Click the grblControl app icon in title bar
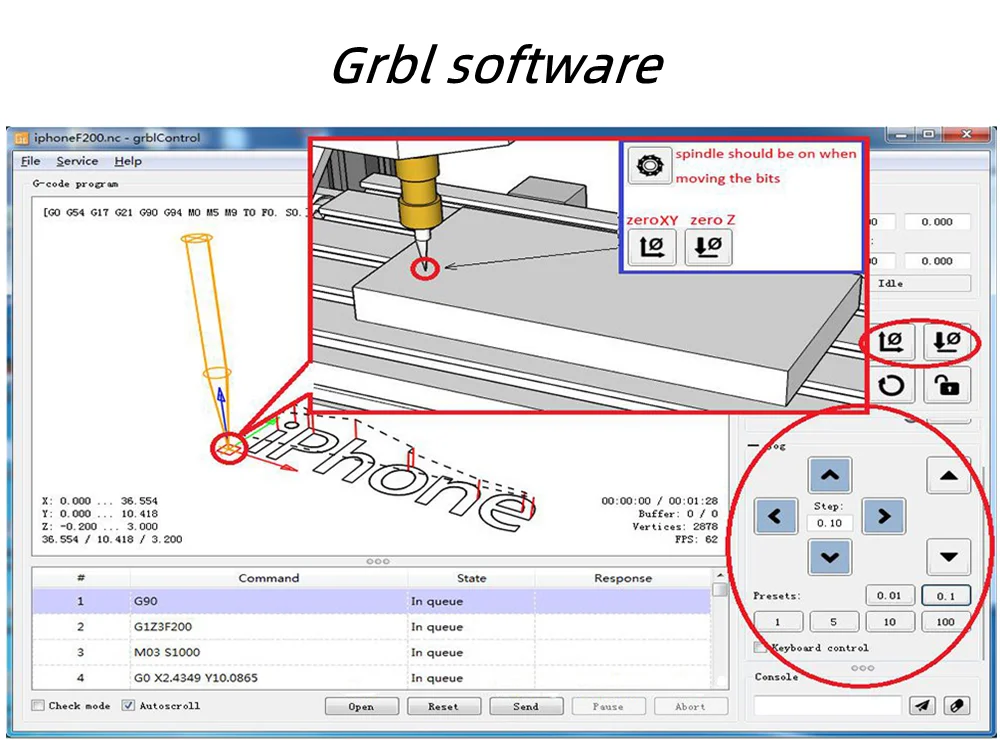The height and width of the screenshot is (740, 1000). (x=22, y=138)
